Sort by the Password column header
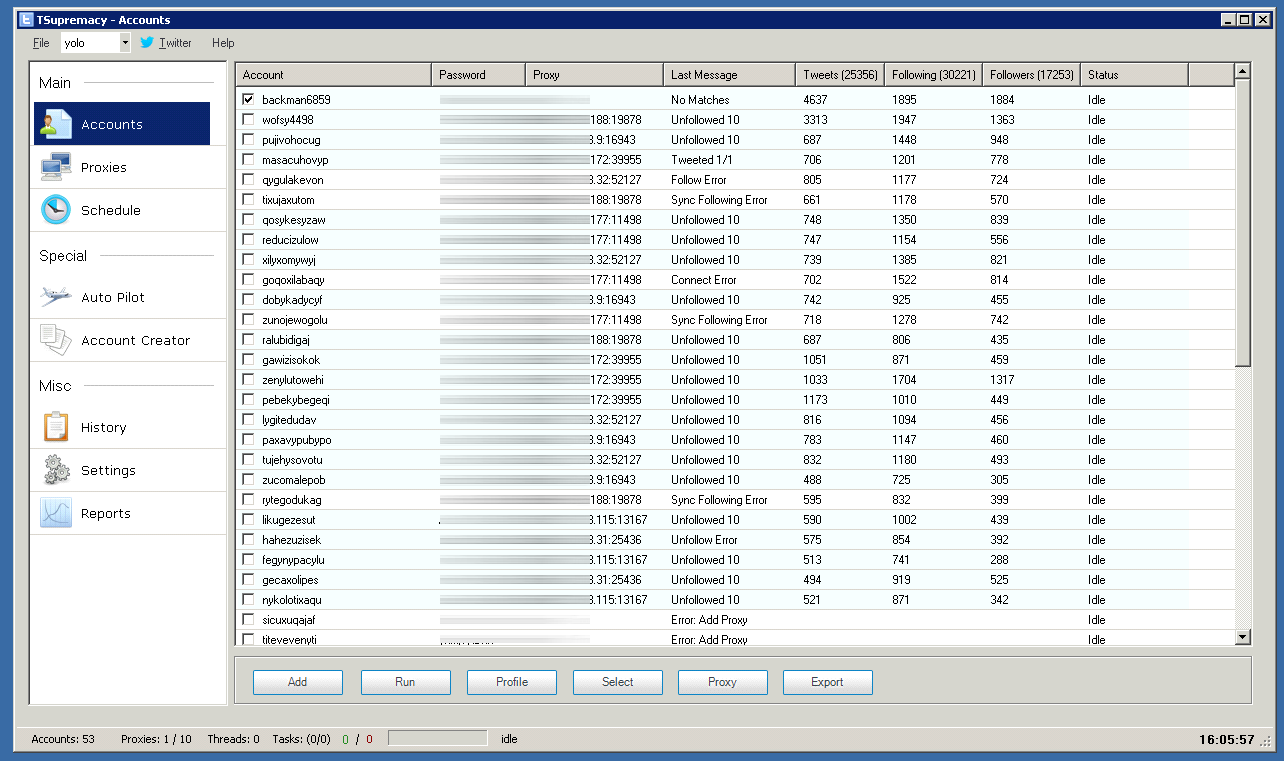Viewport: 1284px width, 761px height. point(478,75)
